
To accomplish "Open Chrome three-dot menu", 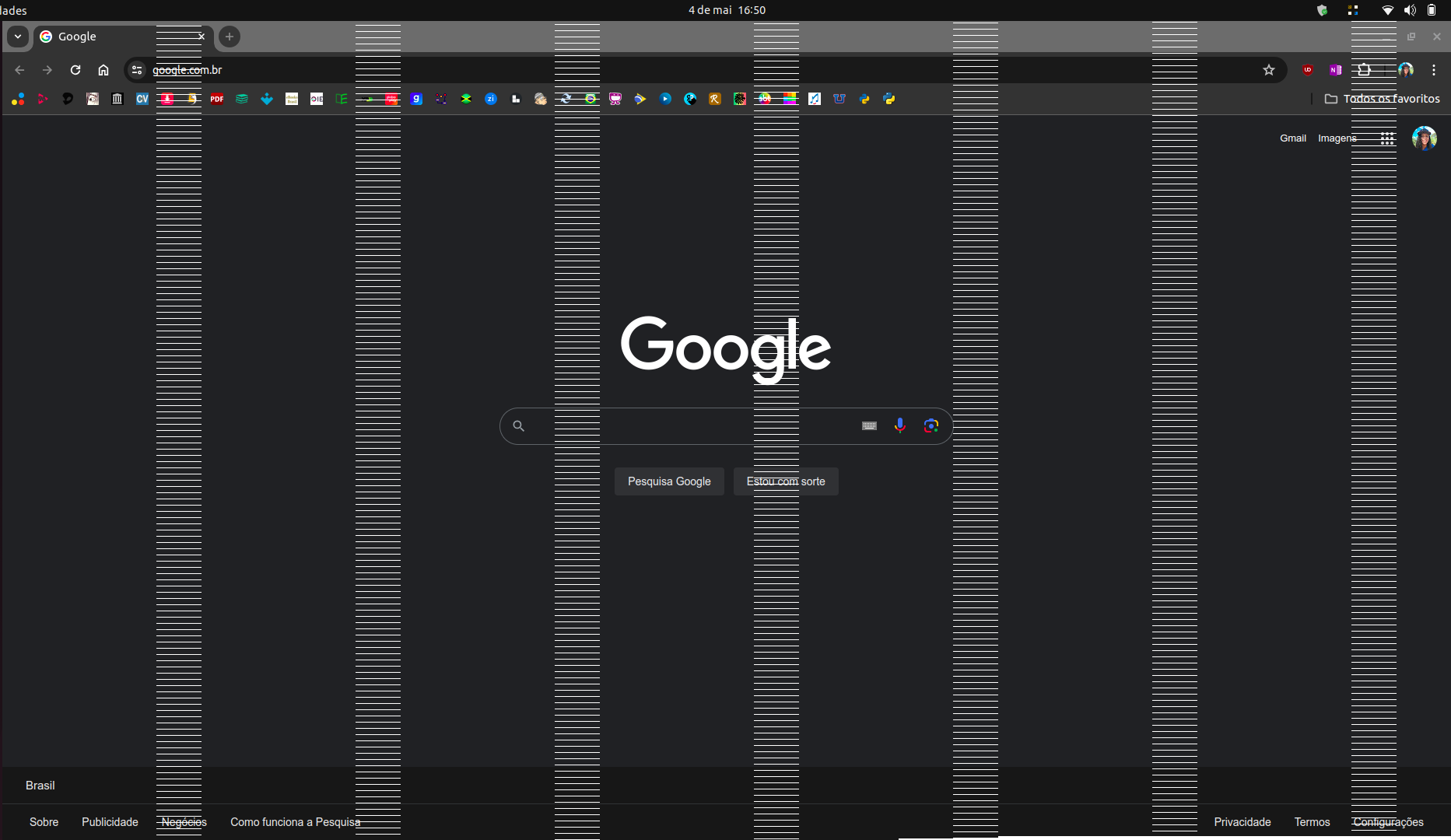I will pyautogui.click(x=1434, y=70).
